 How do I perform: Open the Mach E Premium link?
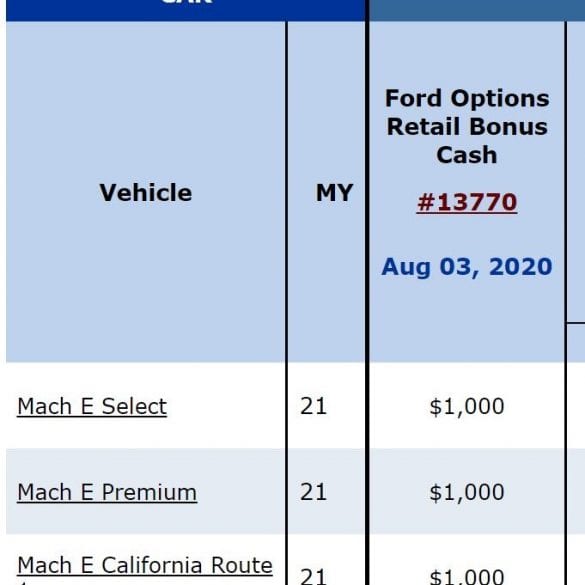107,492
